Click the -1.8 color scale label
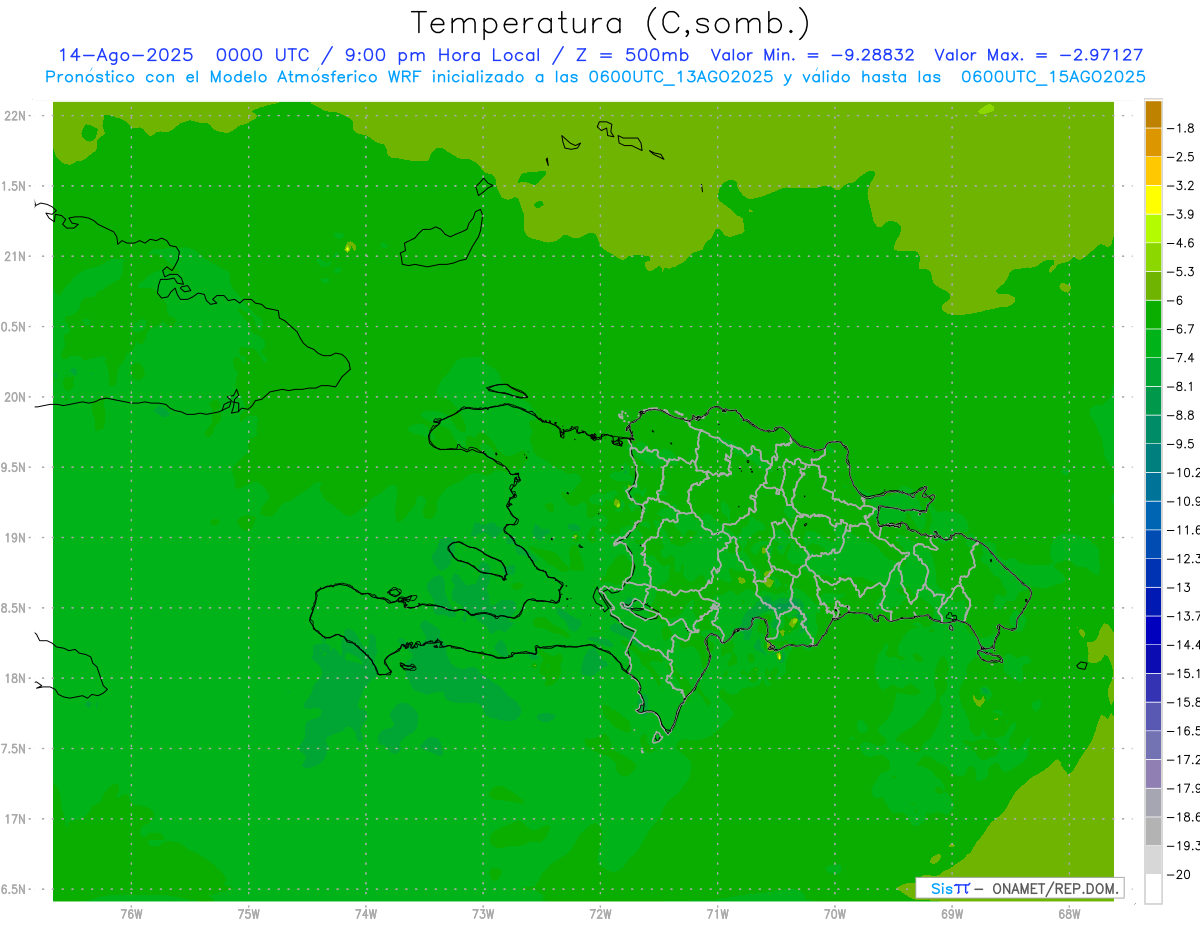Screen dimensions: 1200x927 coord(1181,128)
